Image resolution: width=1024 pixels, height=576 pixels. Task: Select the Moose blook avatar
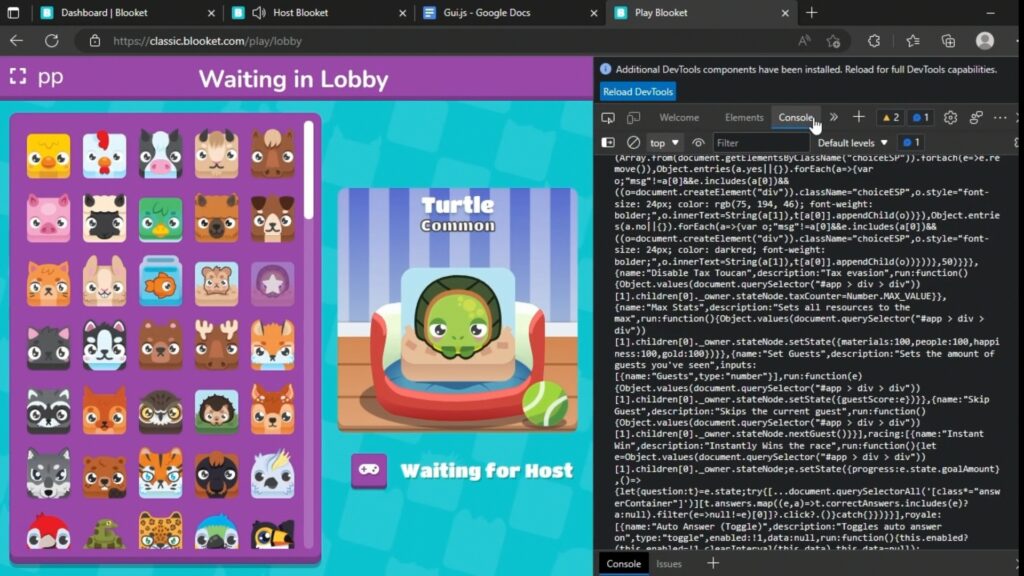click(x=217, y=345)
